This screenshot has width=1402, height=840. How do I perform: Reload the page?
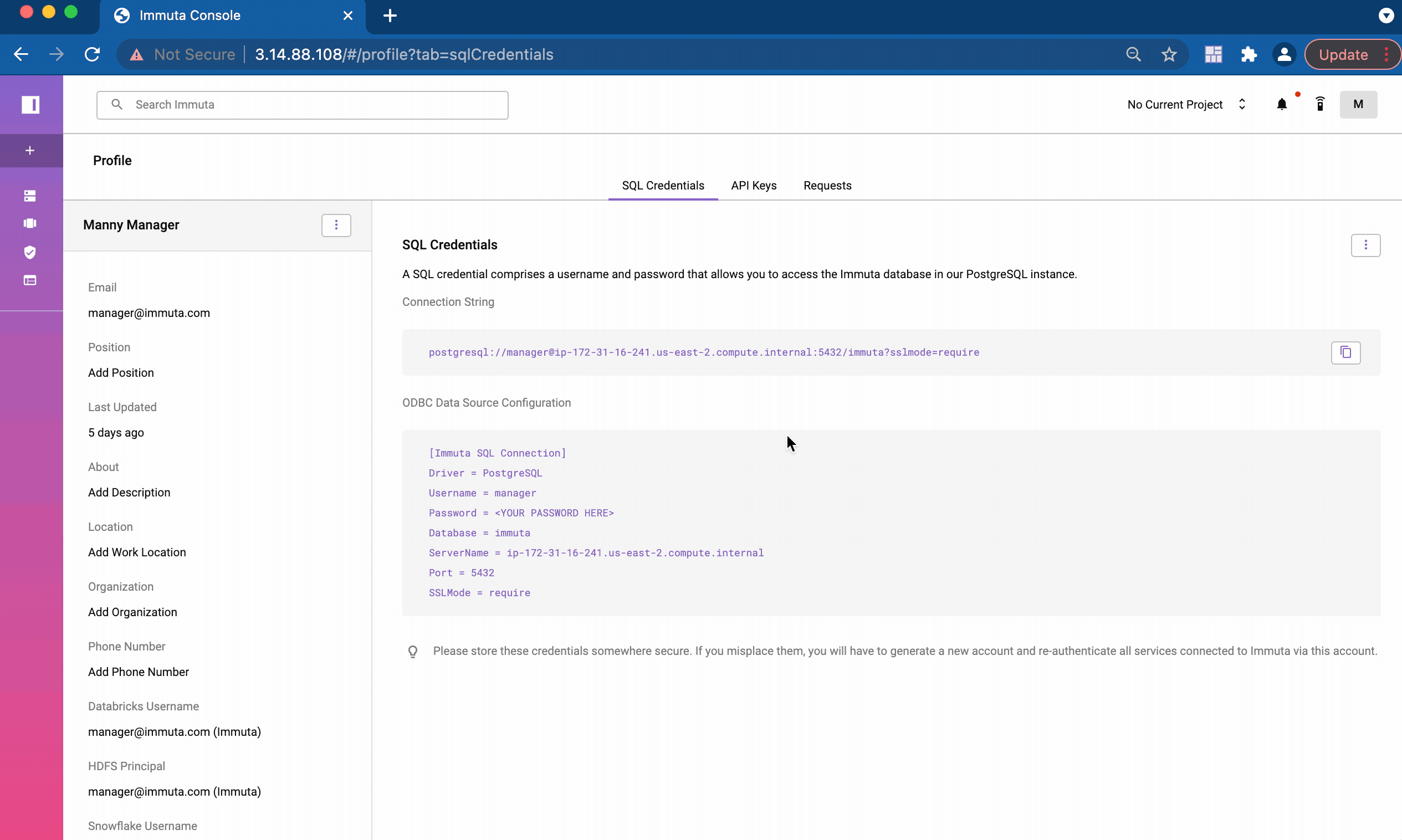tap(92, 54)
